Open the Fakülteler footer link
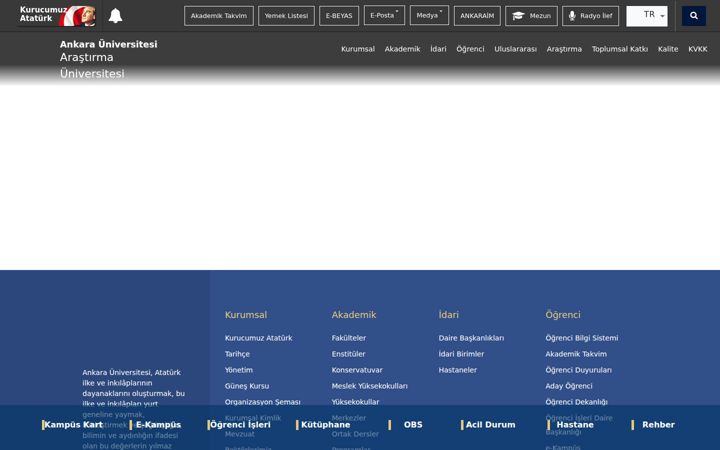 pyautogui.click(x=349, y=338)
